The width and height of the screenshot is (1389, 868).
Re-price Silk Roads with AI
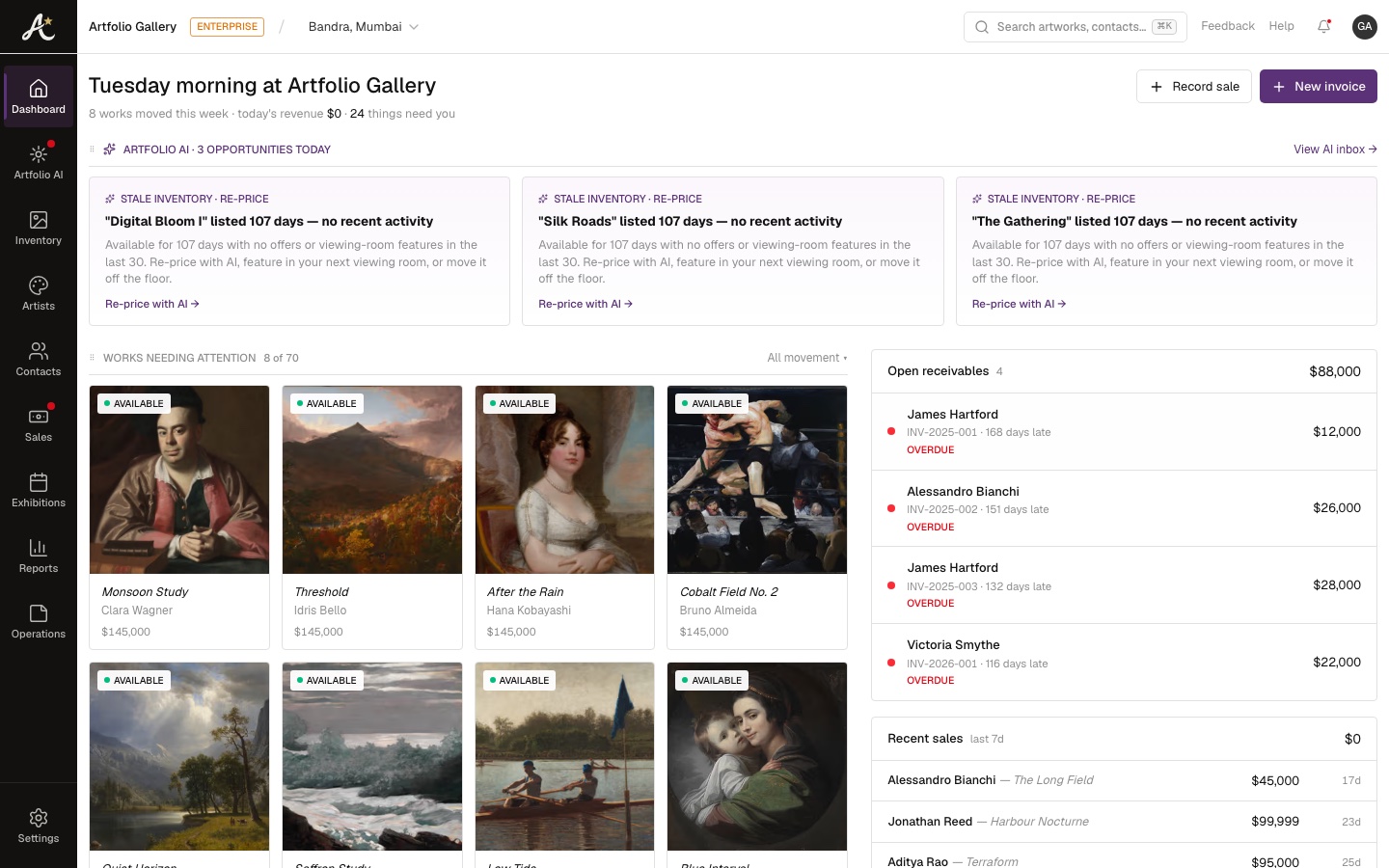click(x=586, y=304)
